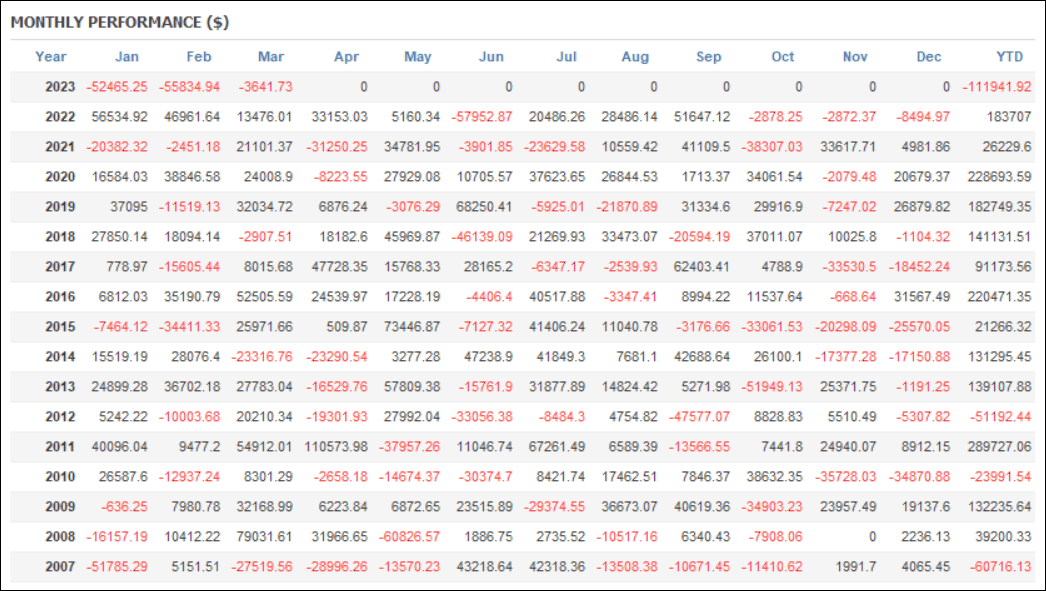Click October 2013 value -51949.13
The image size is (1046, 591).
click(x=772, y=387)
